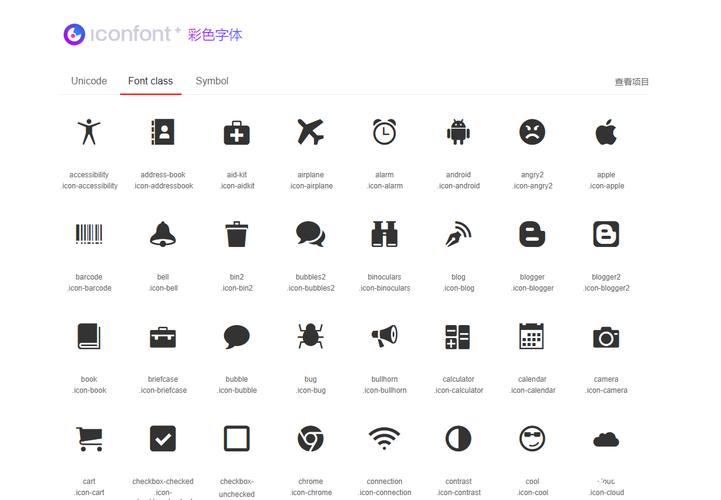The image size is (721, 500).
Task: Click the bullhorn megaphone icon
Action: [384, 336]
